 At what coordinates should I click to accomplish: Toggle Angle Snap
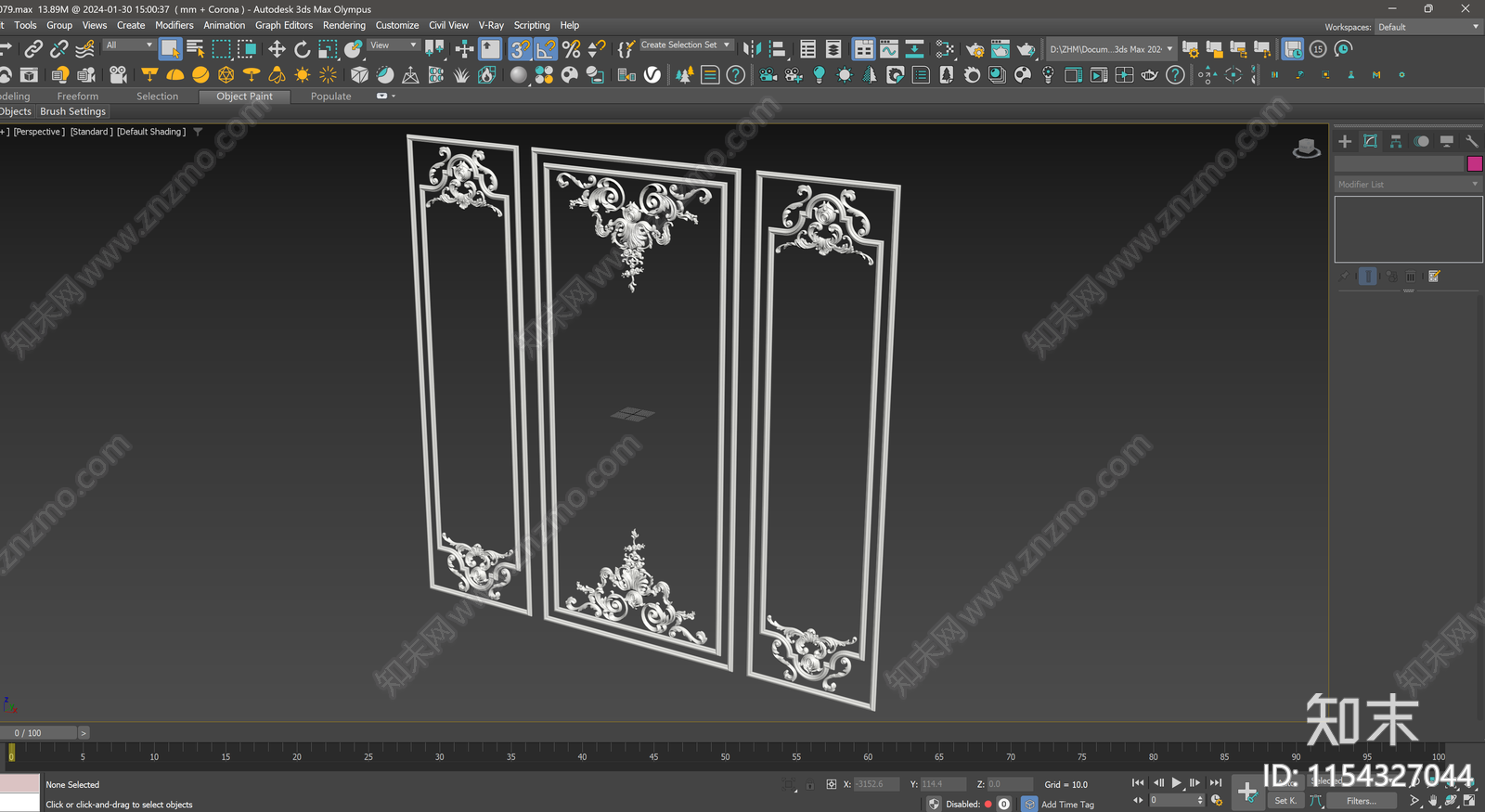click(546, 48)
